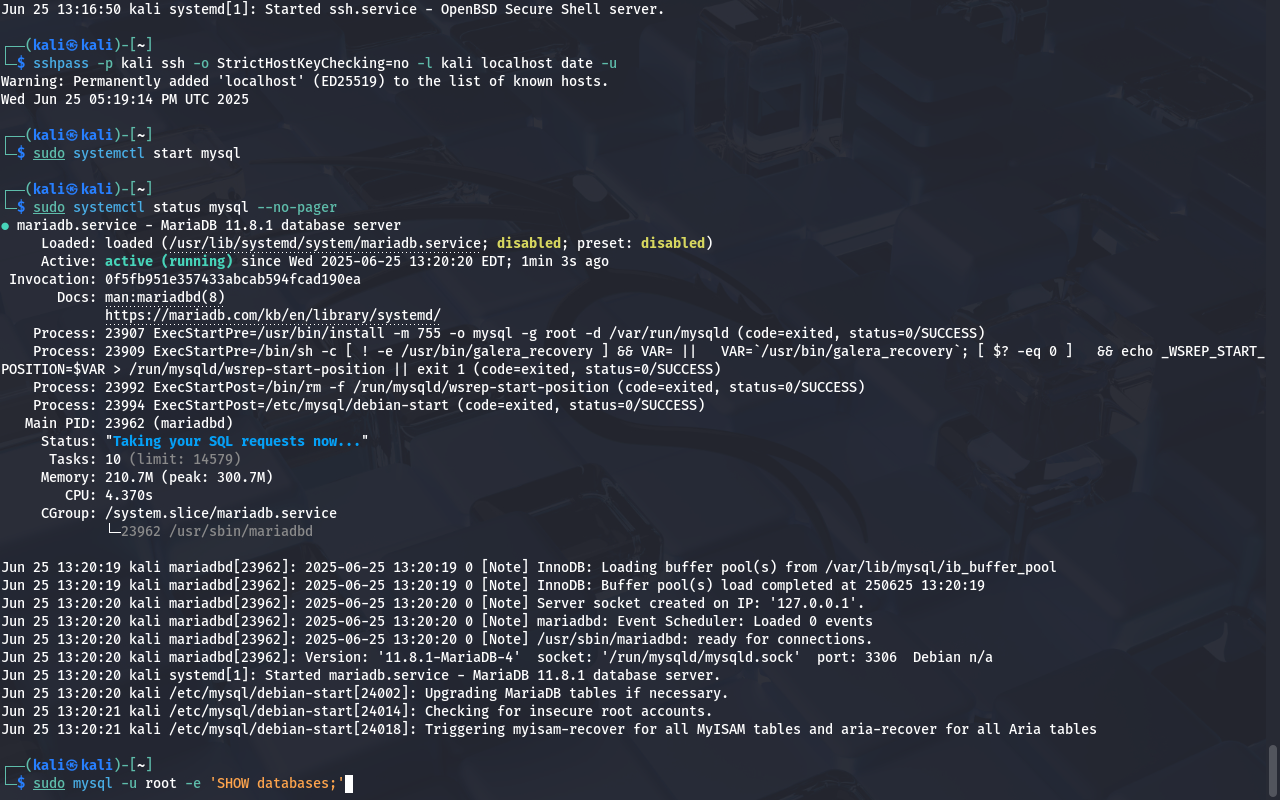
Task: Click Process 23994 debian-start ExecStartPost line
Action: point(369,405)
